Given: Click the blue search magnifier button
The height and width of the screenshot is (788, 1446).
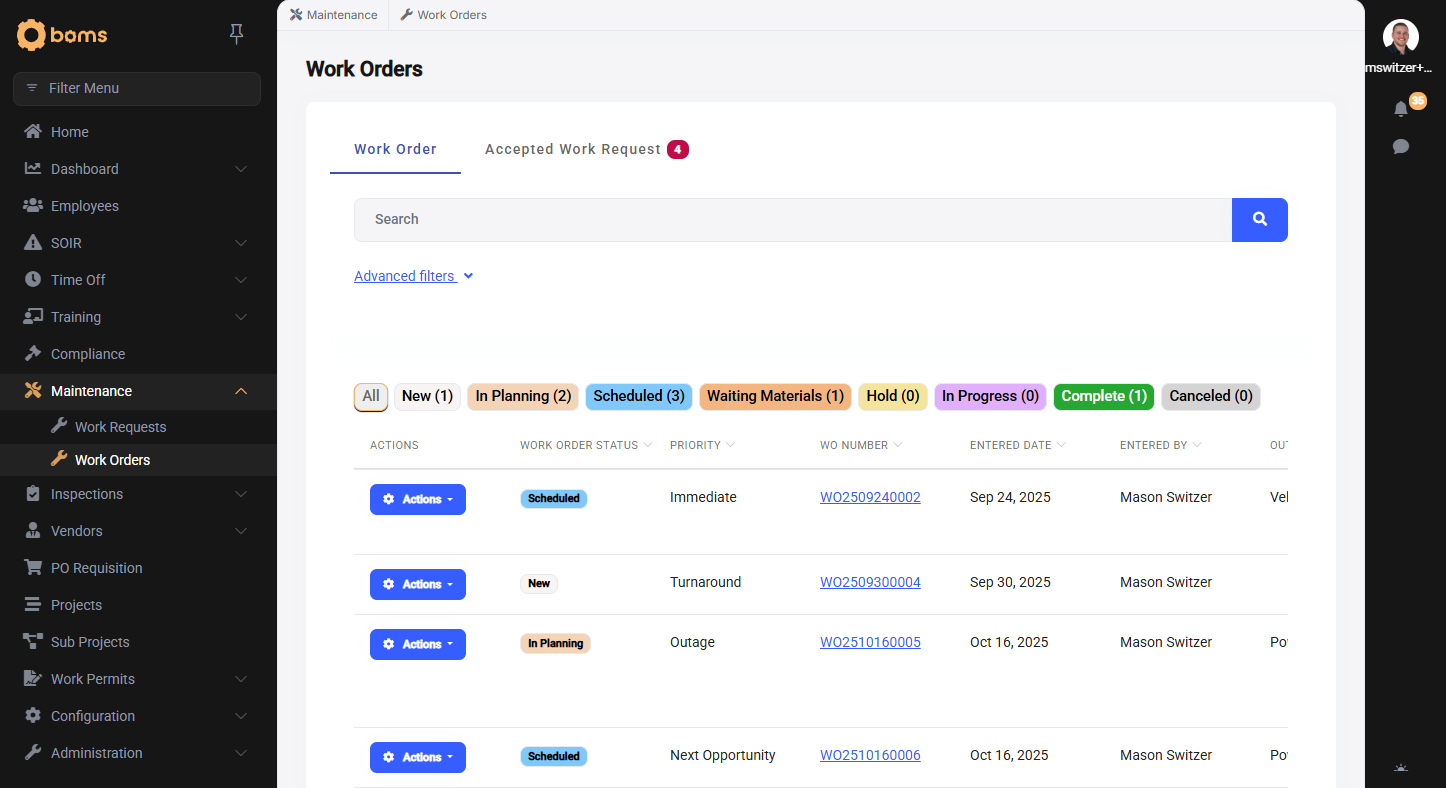Looking at the screenshot, I should (1259, 219).
